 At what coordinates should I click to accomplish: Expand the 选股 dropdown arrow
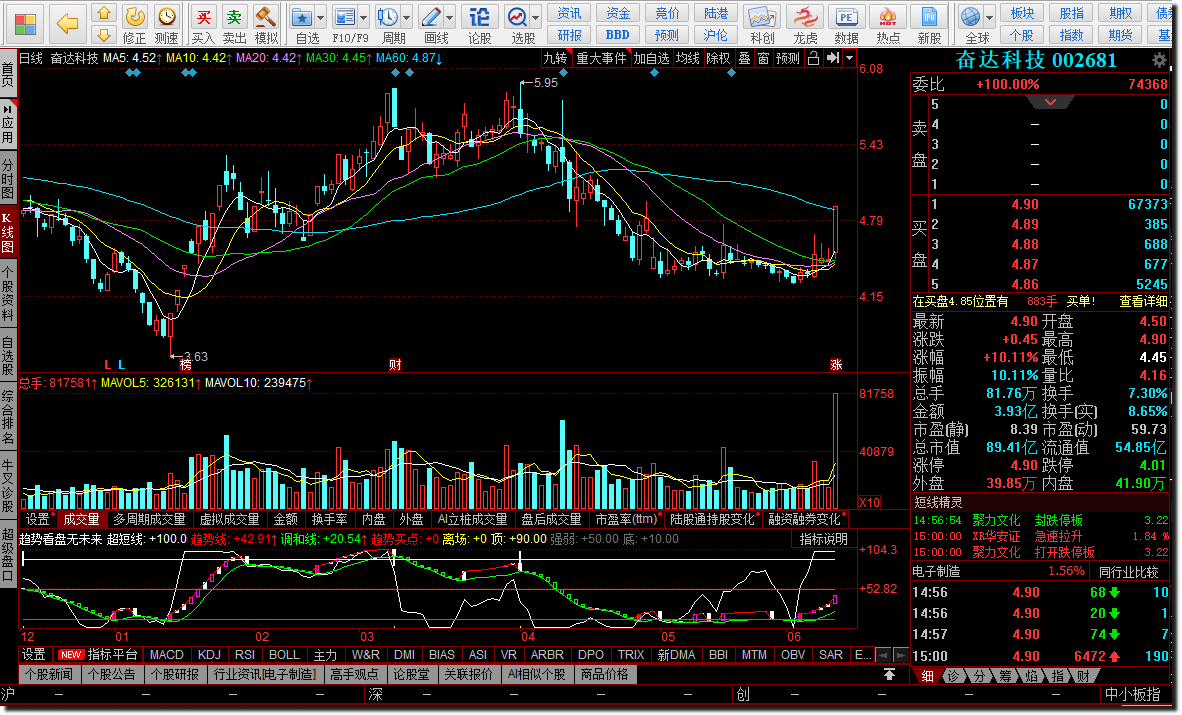tap(536, 17)
